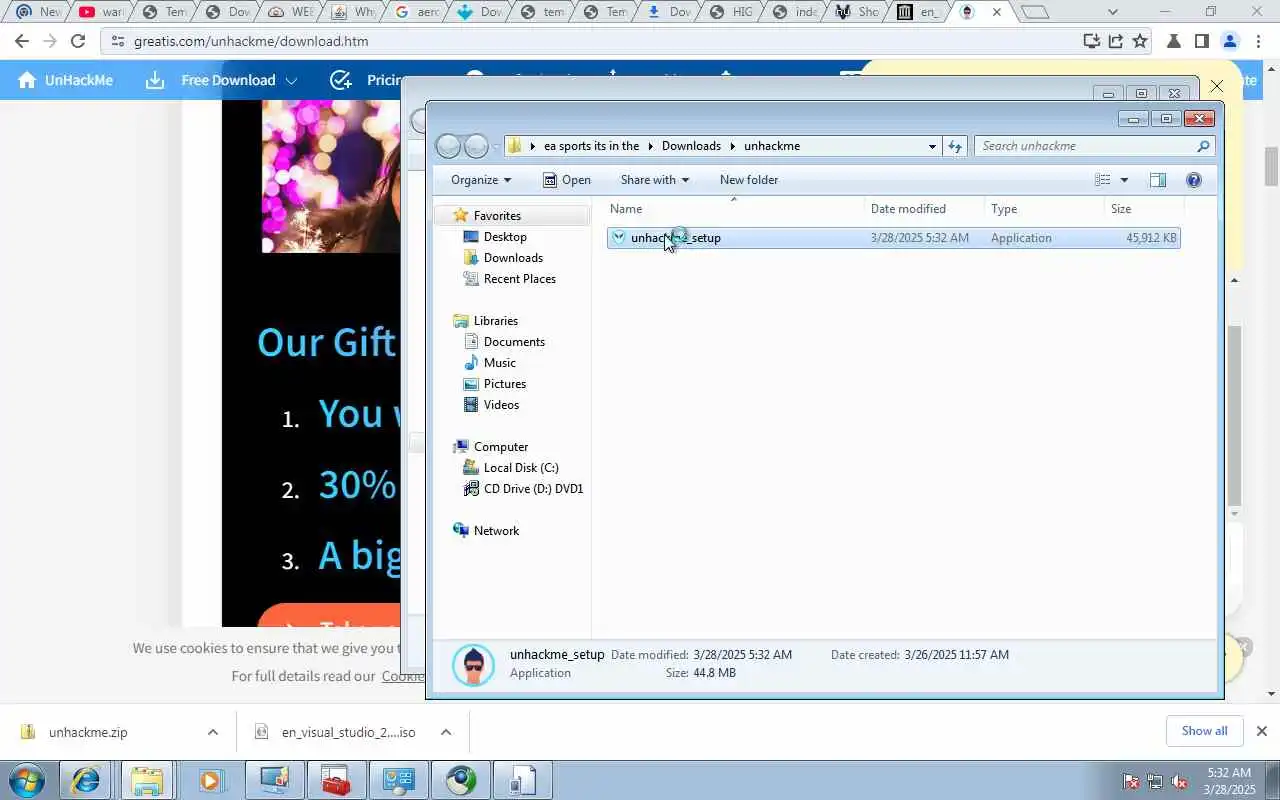The height and width of the screenshot is (800, 1280).
Task: Expand unhackme.zip download options
Action: click(x=212, y=732)
